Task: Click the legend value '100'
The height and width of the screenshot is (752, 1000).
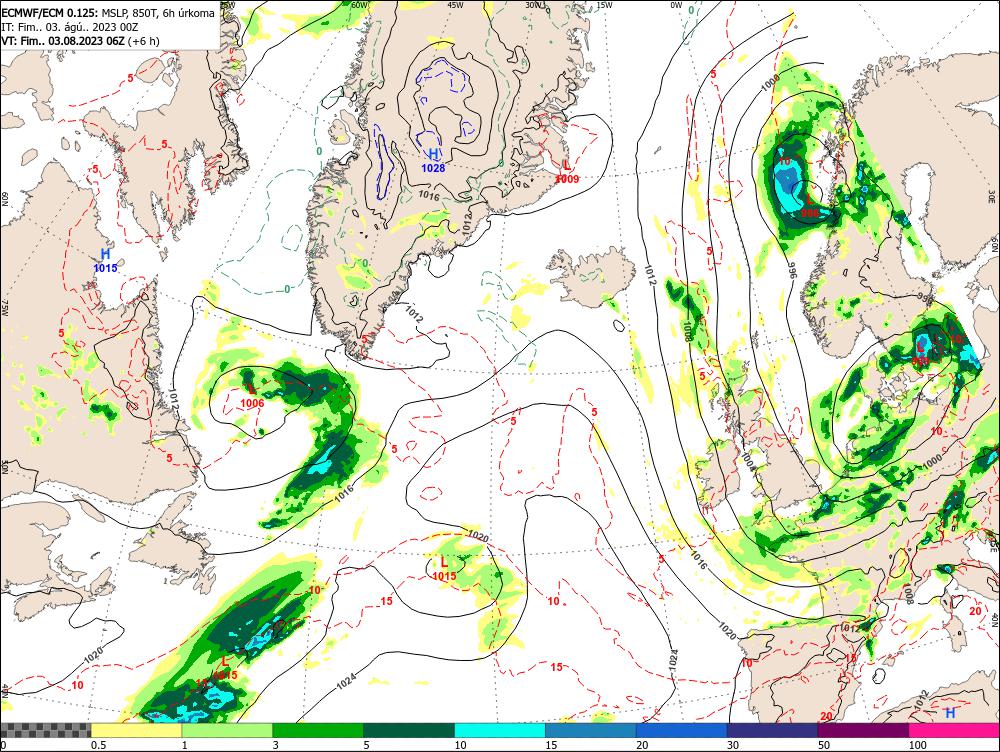Action: click(917, 745)
